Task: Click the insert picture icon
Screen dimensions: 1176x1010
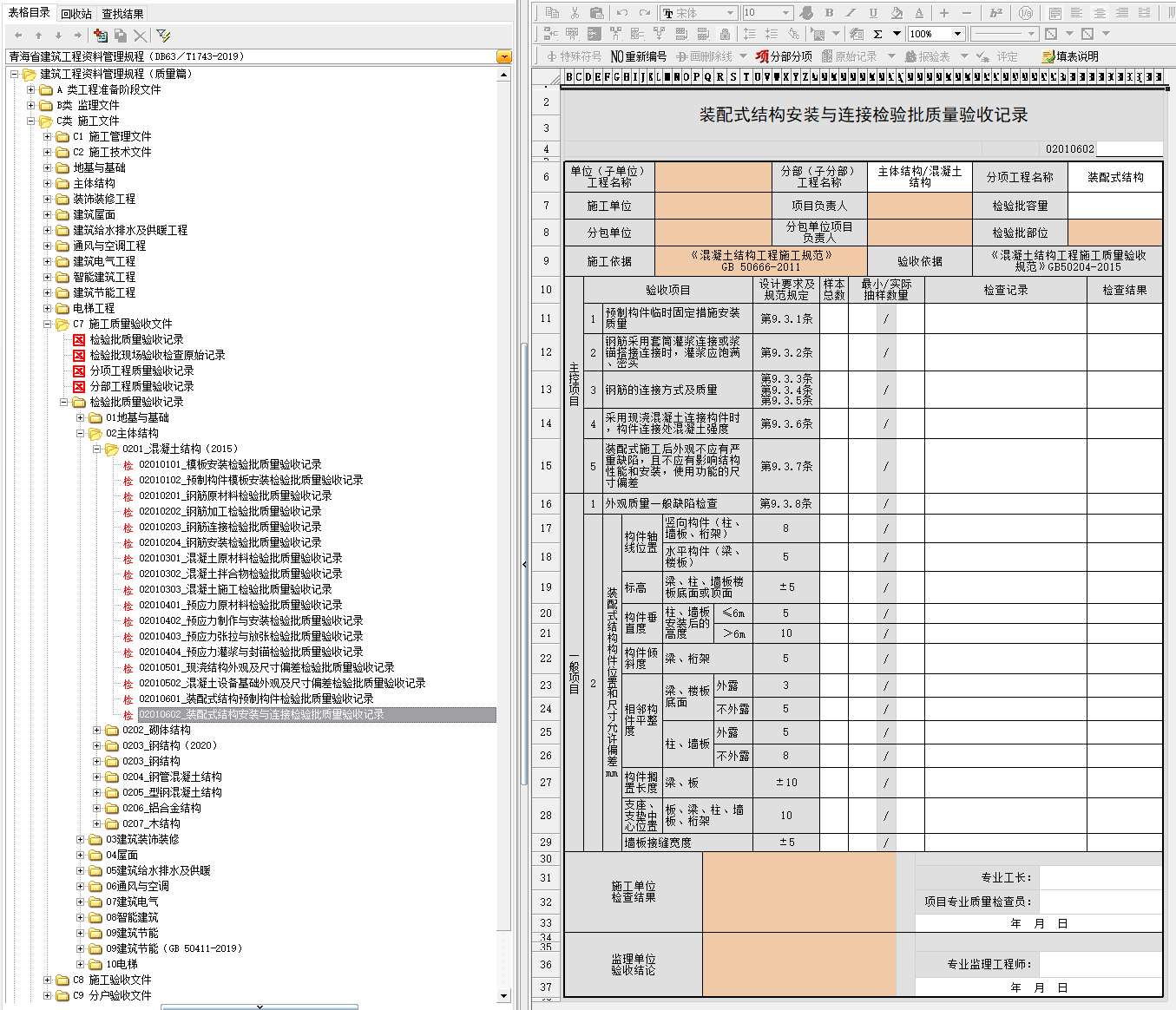Action: pos(818,34)
